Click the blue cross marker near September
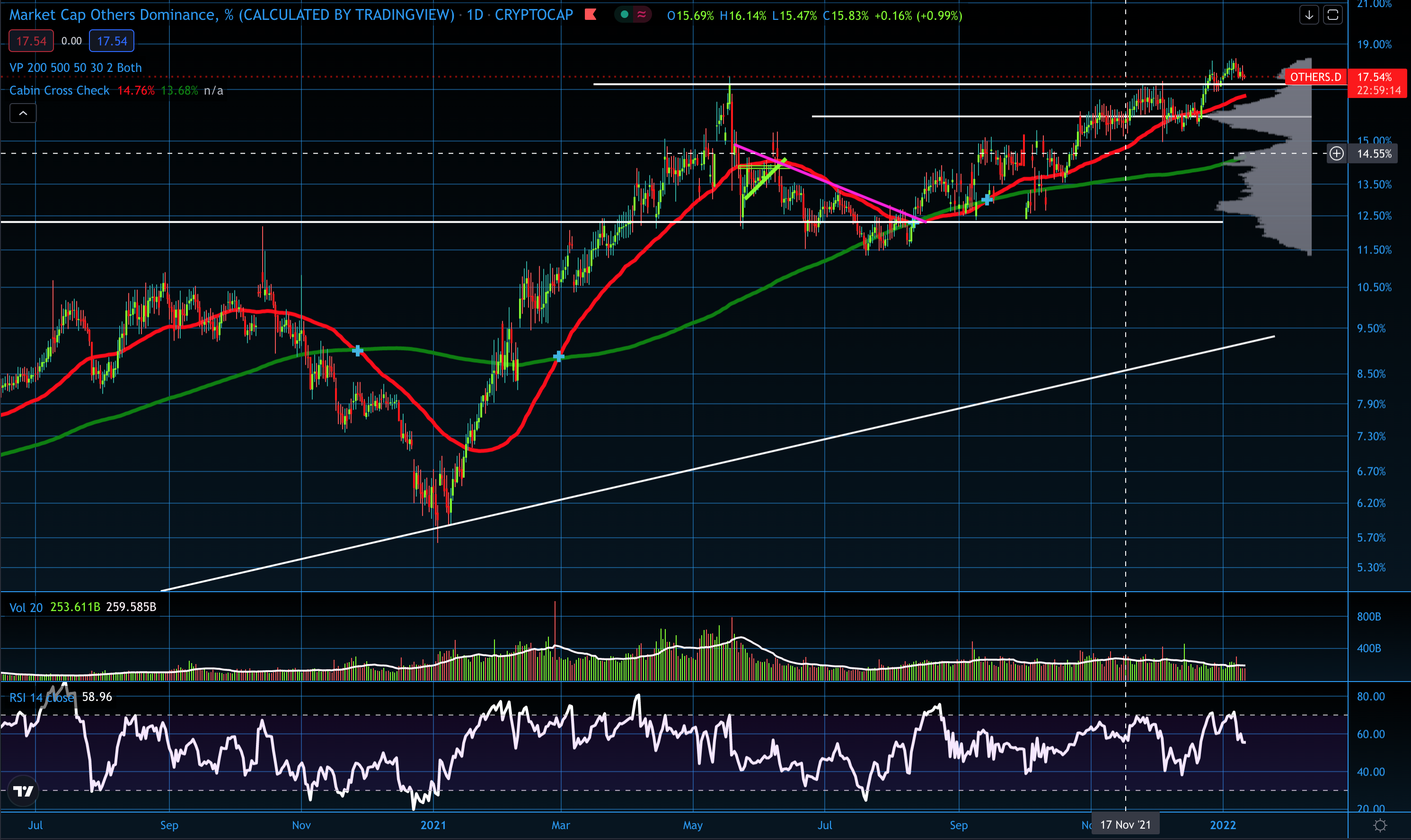 987,200
